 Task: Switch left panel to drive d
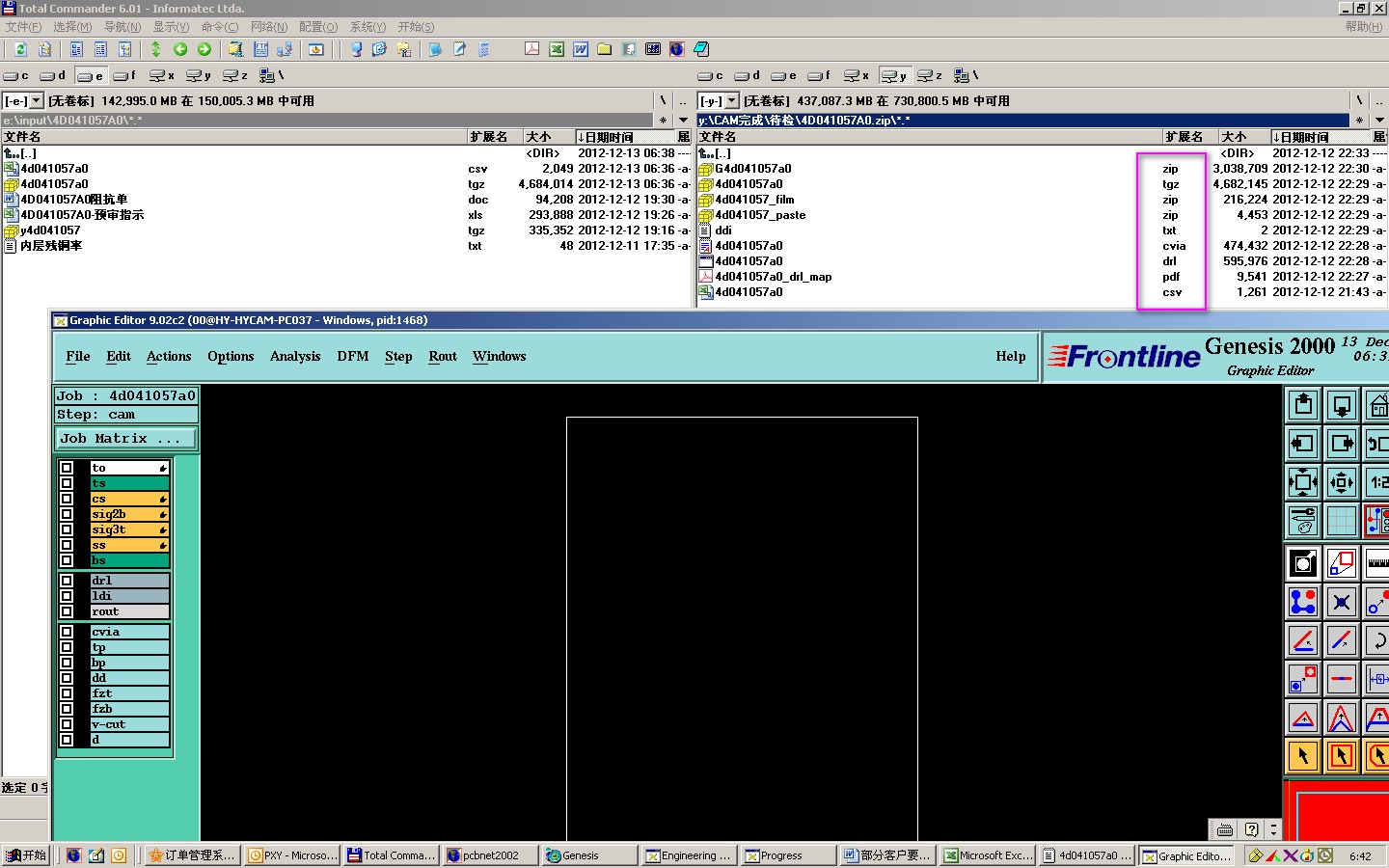(52, 75)
